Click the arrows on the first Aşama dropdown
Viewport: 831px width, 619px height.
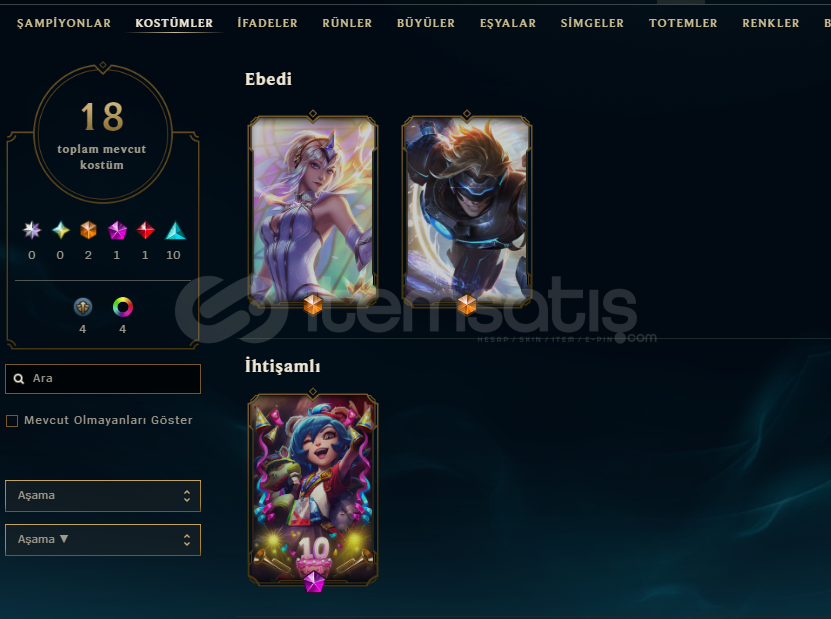tap(187, 496)
